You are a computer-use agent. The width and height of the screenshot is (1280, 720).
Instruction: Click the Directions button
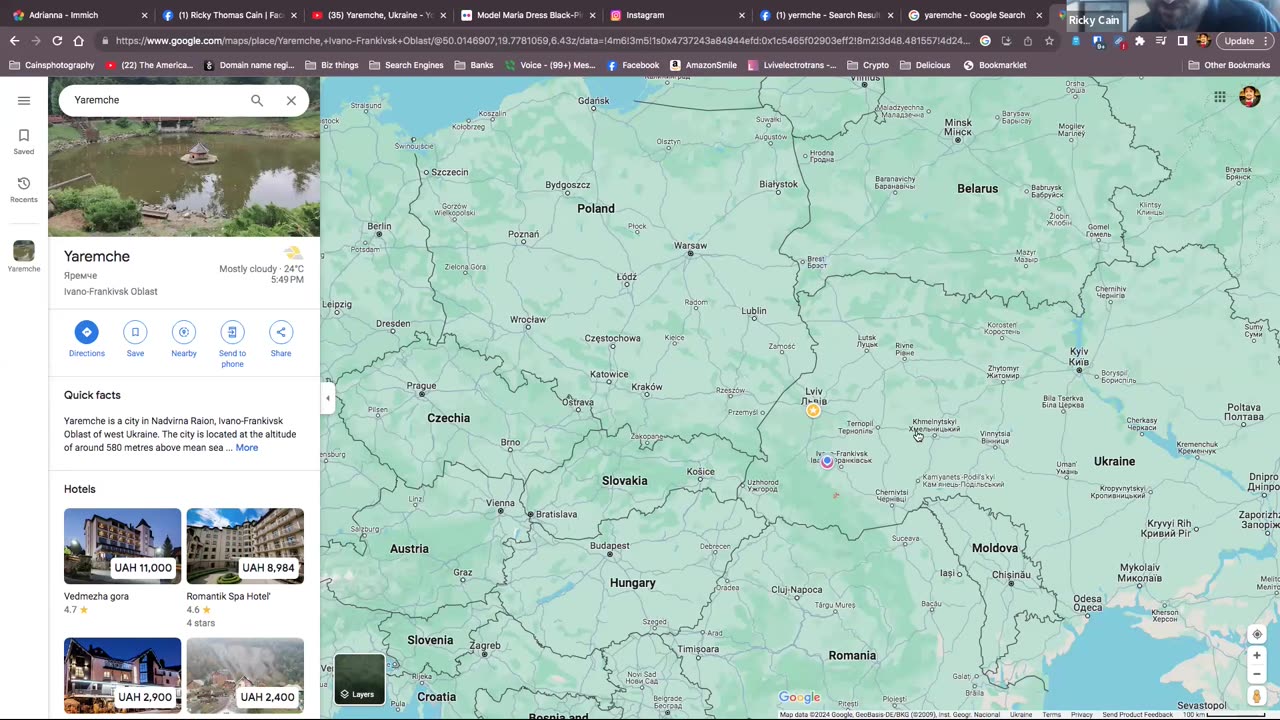pyautogui.click(x=87, y=339)
